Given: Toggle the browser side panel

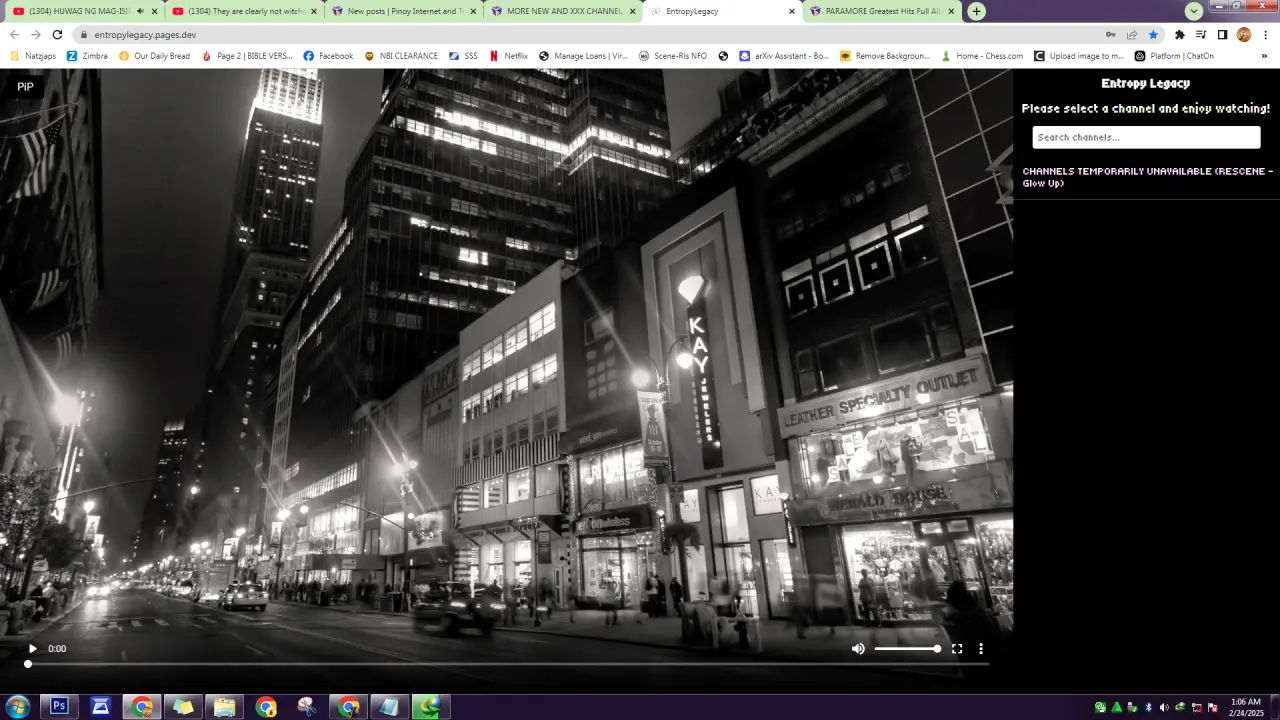Looking at the screenshot, I should [x=1222, y=34].
